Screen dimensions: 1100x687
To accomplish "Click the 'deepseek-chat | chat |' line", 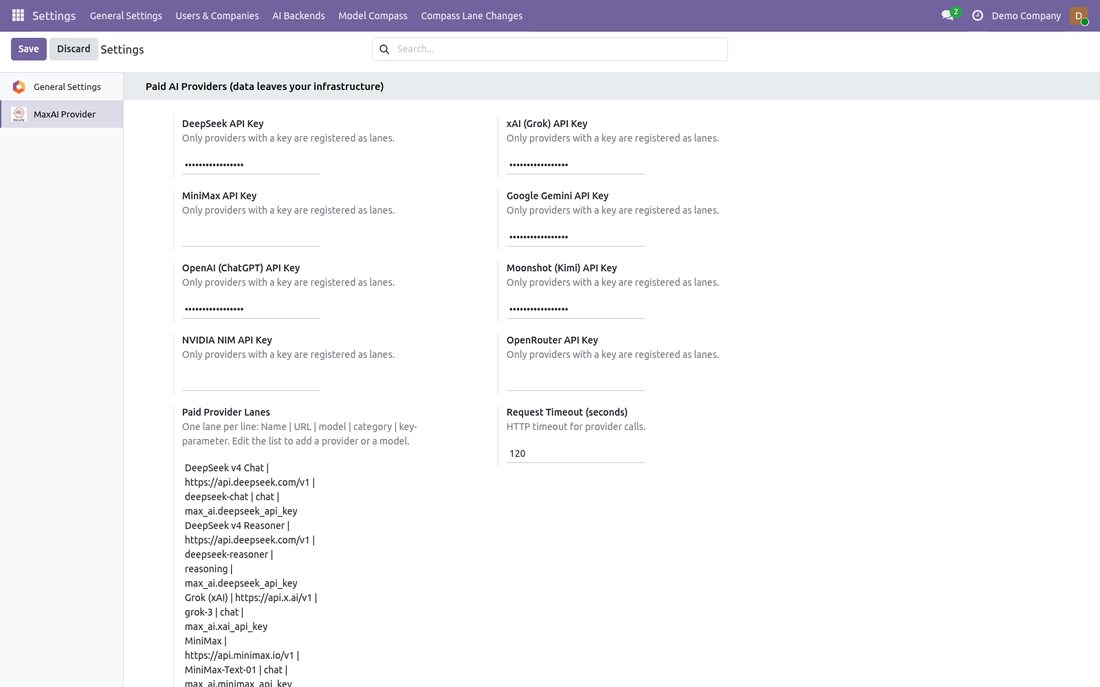I will [x=232, y=497].
